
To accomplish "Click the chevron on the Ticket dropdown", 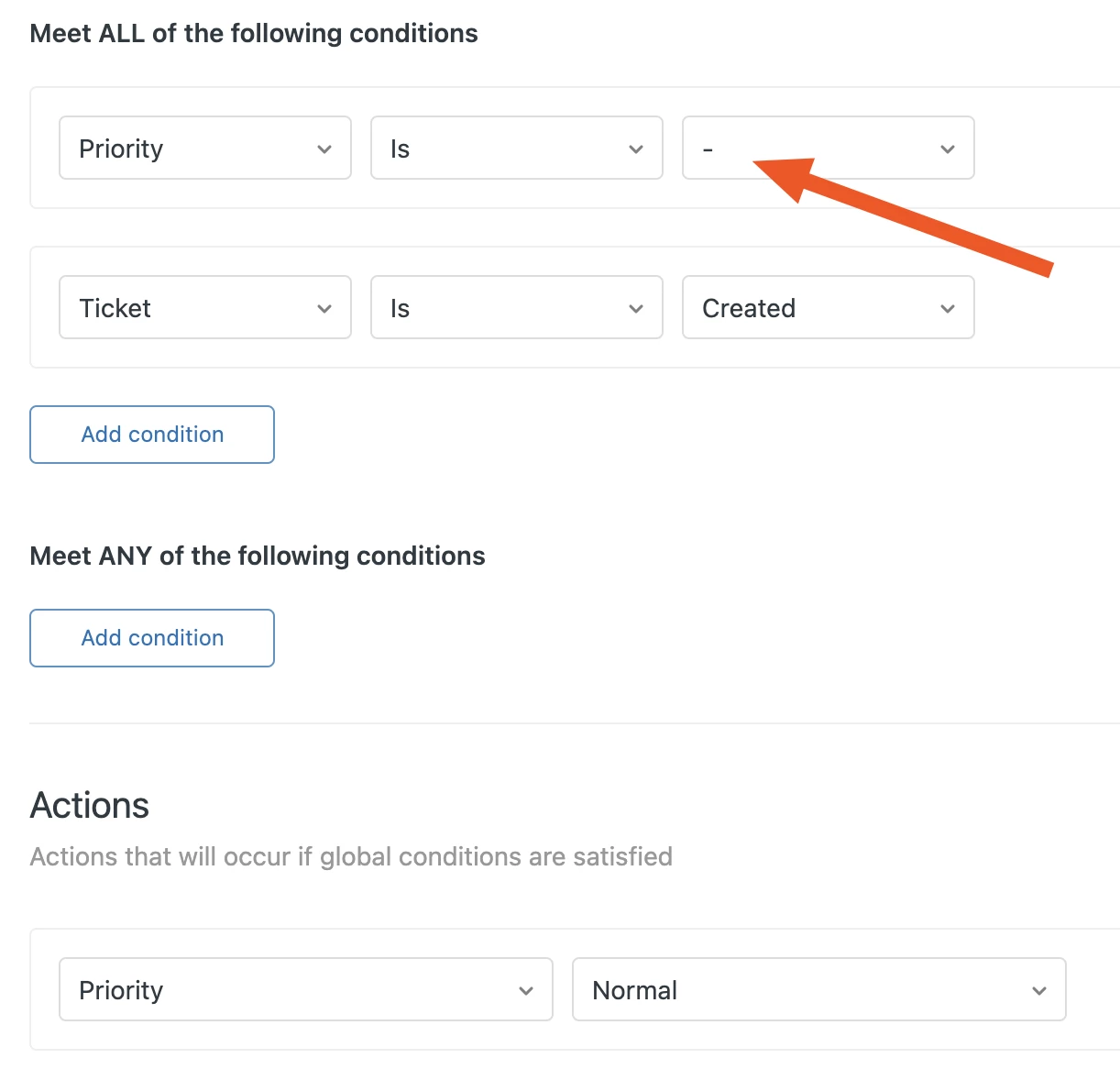I will click(x=324, y=309).
